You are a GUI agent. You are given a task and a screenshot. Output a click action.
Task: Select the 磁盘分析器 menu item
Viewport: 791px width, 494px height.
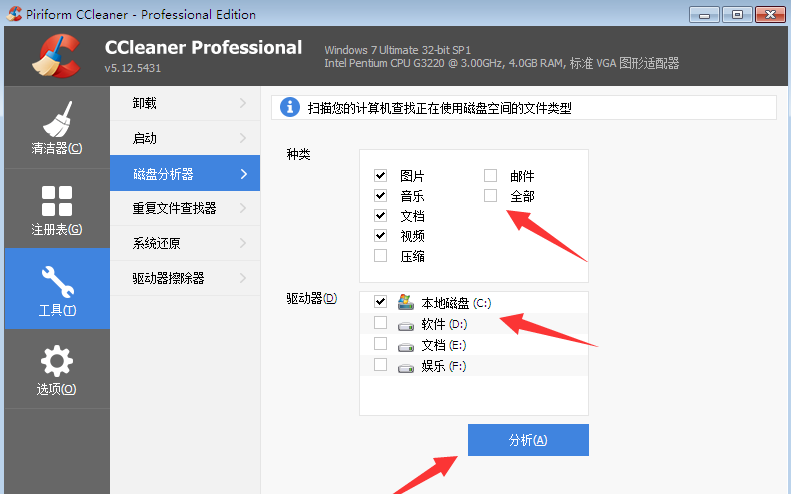tap(185, 173)
